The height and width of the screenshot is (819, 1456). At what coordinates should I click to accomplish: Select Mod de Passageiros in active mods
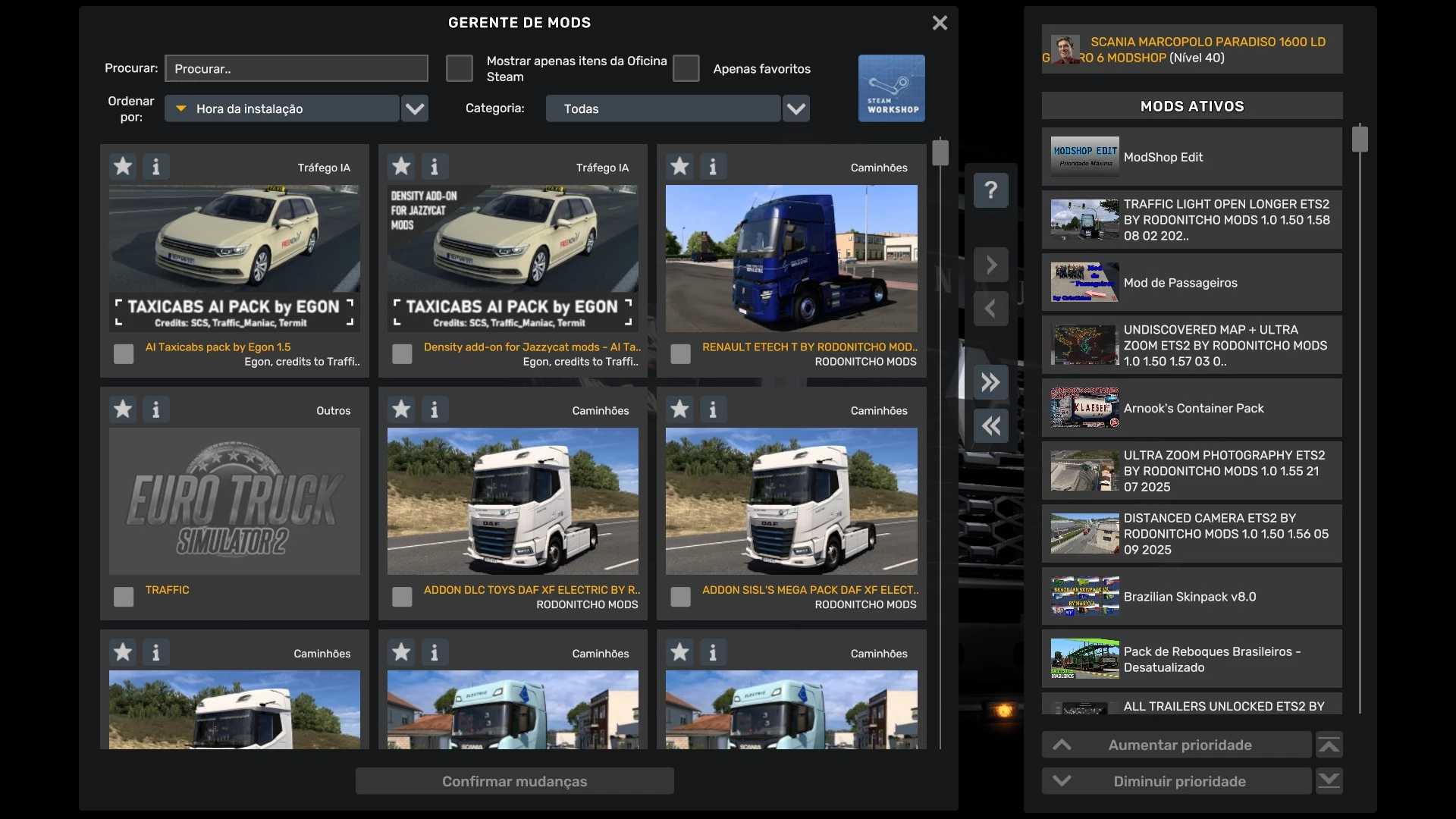pos(1191,283)
